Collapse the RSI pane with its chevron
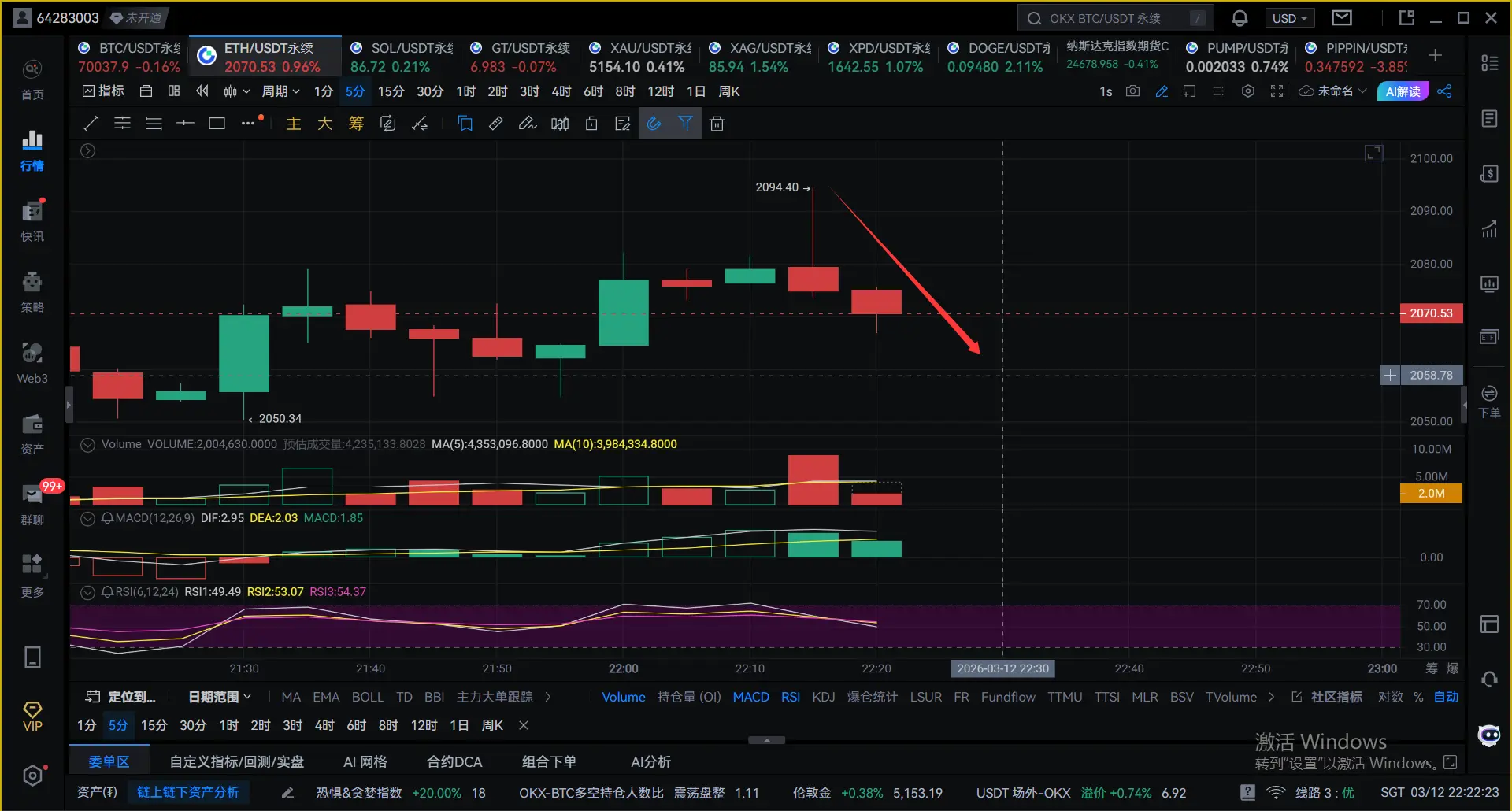The height and width of the screenshot is (811, 1512). (x=88, y=592)
